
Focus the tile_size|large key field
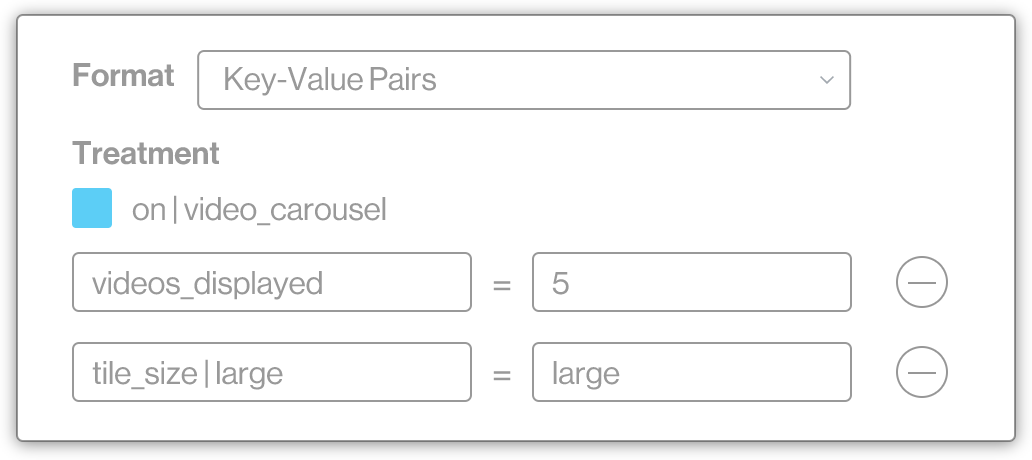271,373
